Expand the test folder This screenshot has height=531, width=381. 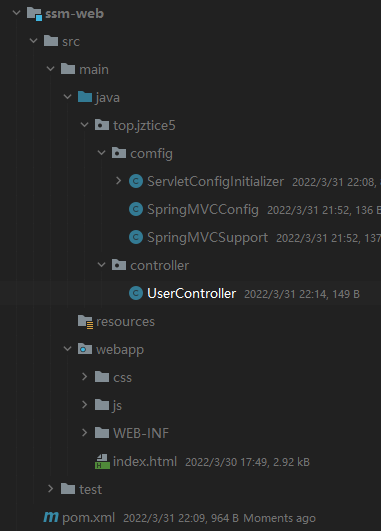50,489
